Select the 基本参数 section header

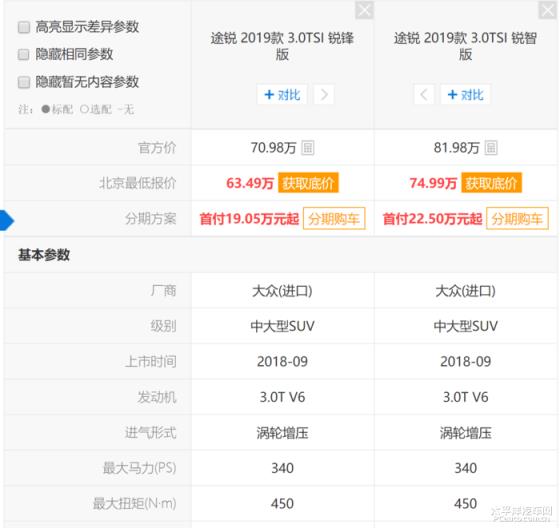[x=44, y=255]
